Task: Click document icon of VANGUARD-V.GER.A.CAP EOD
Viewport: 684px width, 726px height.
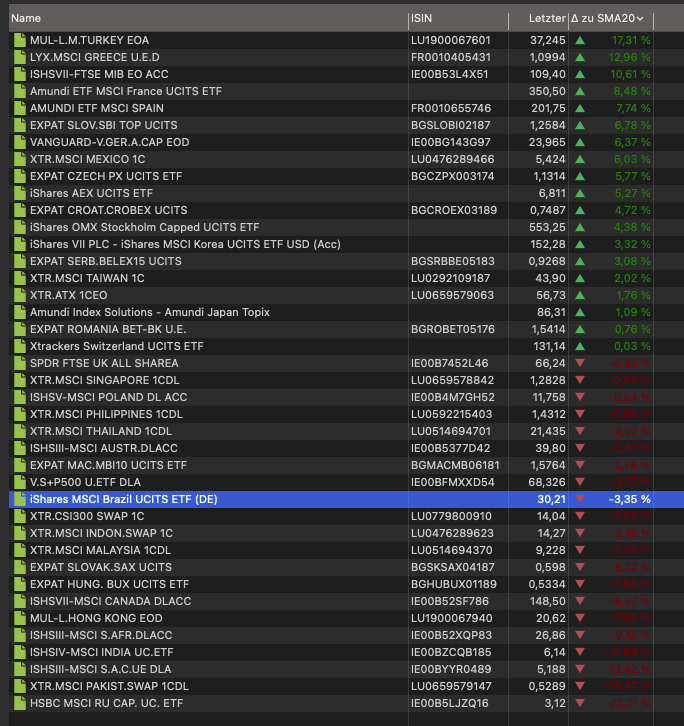Action: click(x=20, y=142)
